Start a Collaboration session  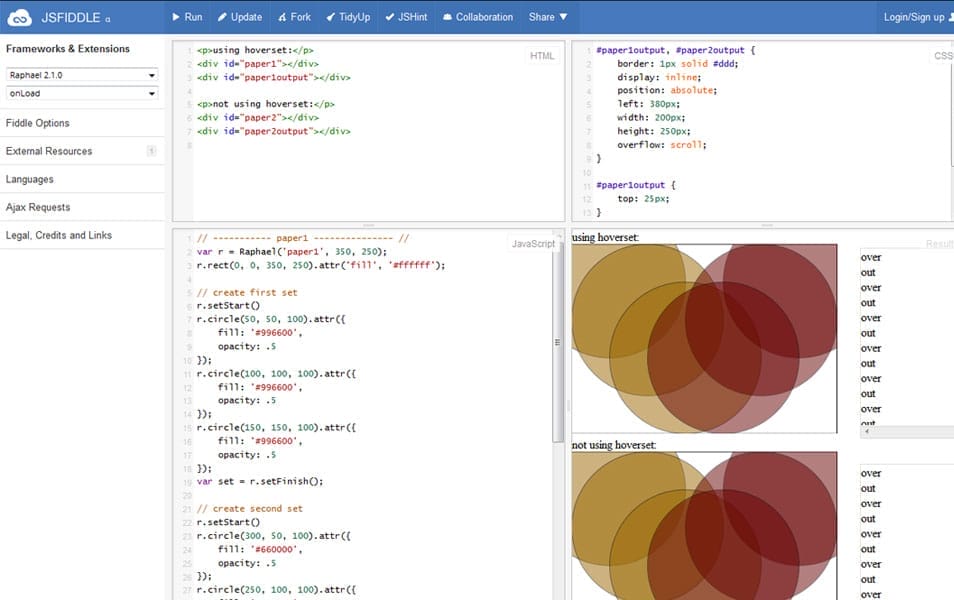pyautogui.click(x=477, y=17)
